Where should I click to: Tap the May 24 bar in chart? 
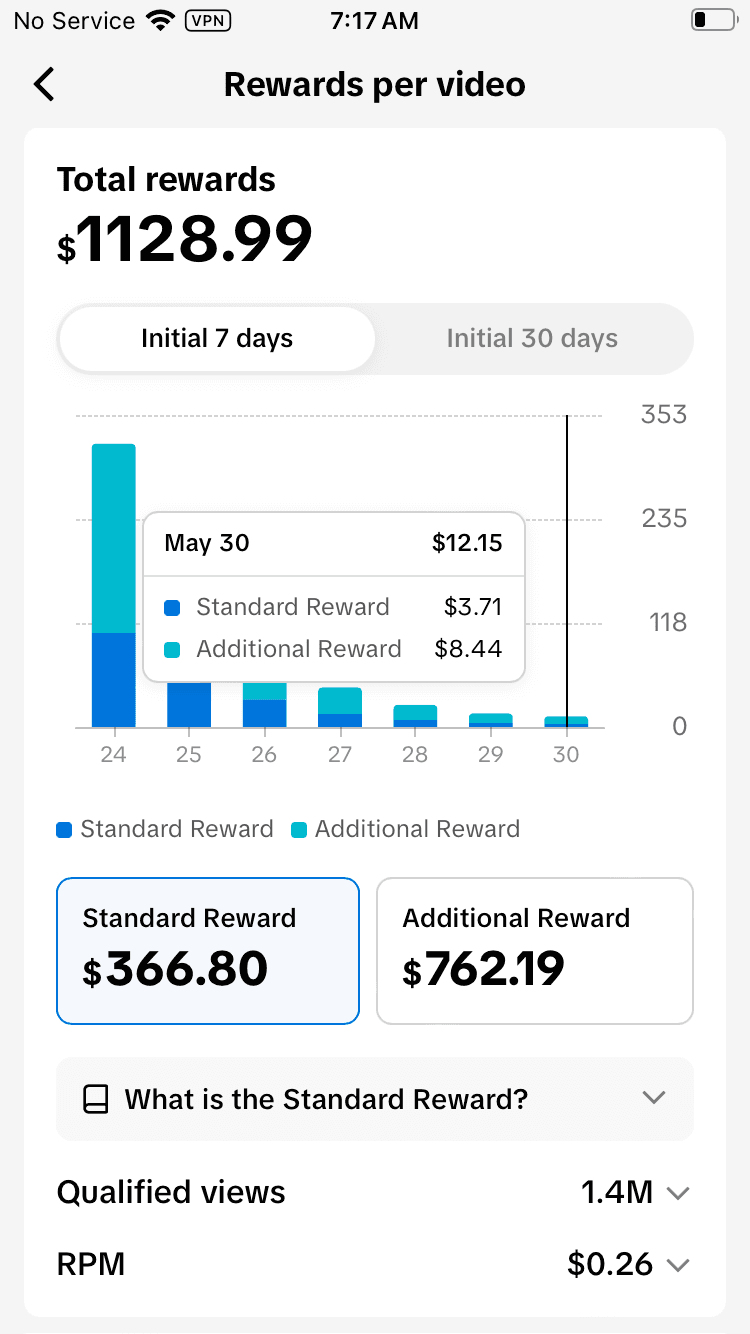click(113, 585)
